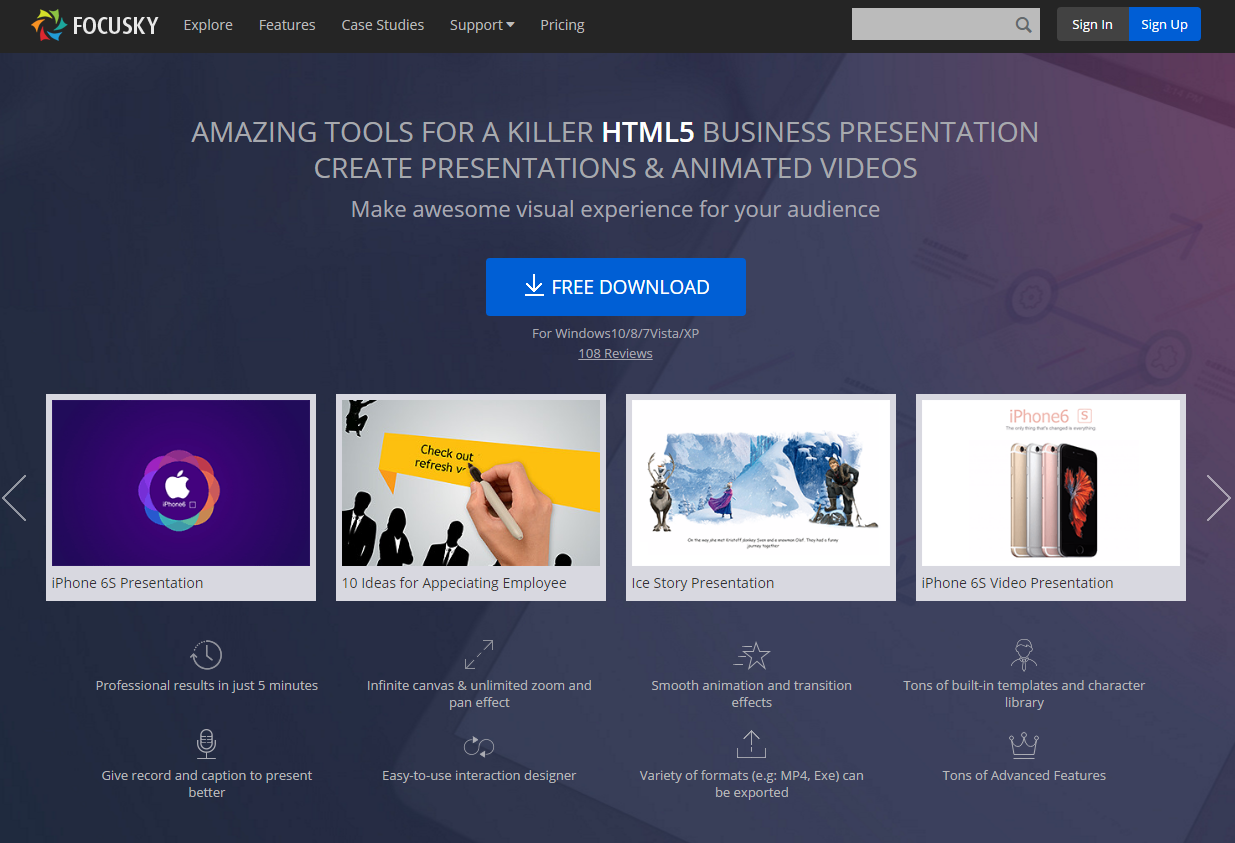
Task: Click 'Infinite canvas & unlimited zoom' text
Action: point(479,694)
